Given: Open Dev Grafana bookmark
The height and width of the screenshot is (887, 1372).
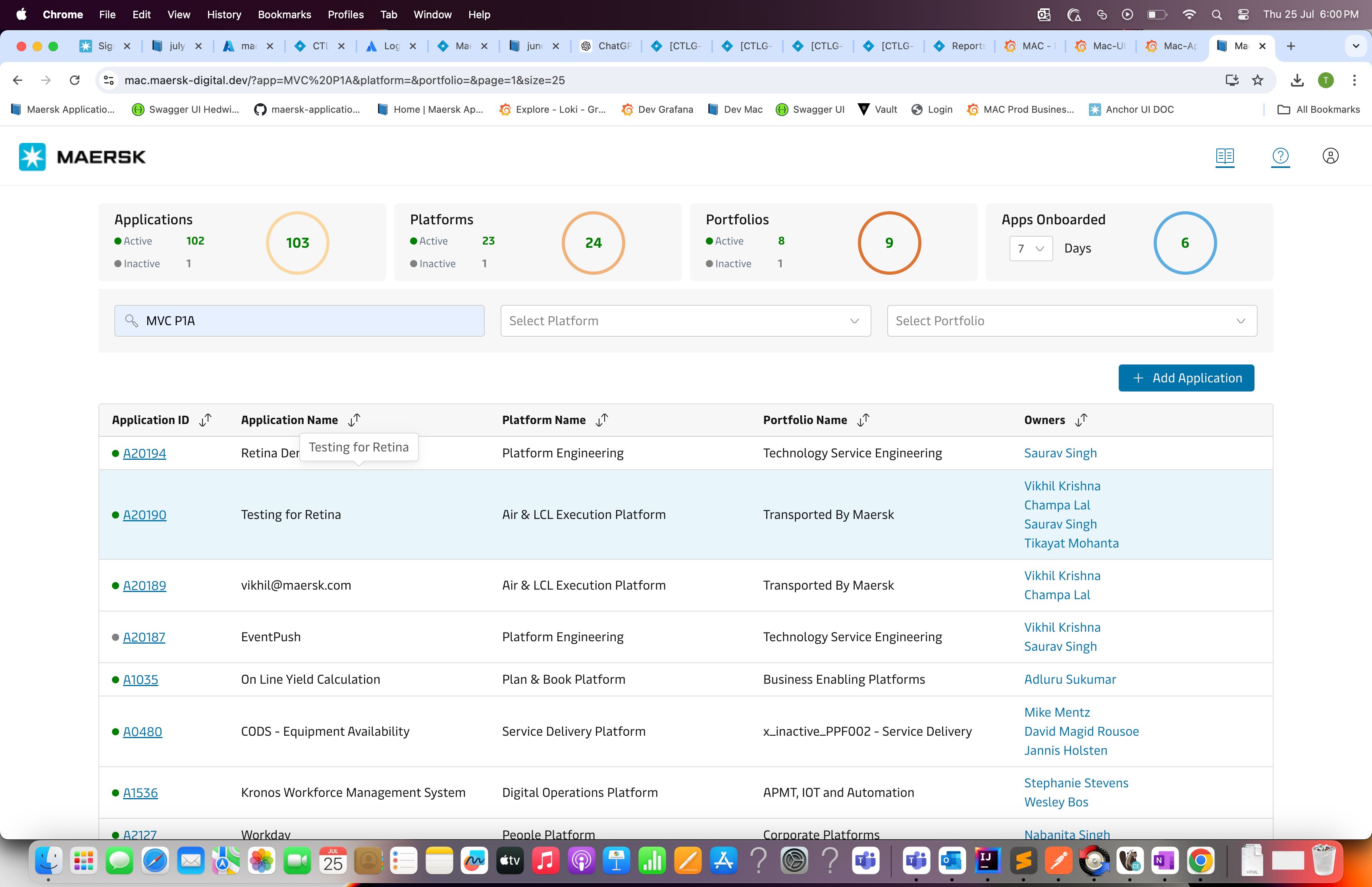Looking at the screenshot, I should [x=657, y=110].
